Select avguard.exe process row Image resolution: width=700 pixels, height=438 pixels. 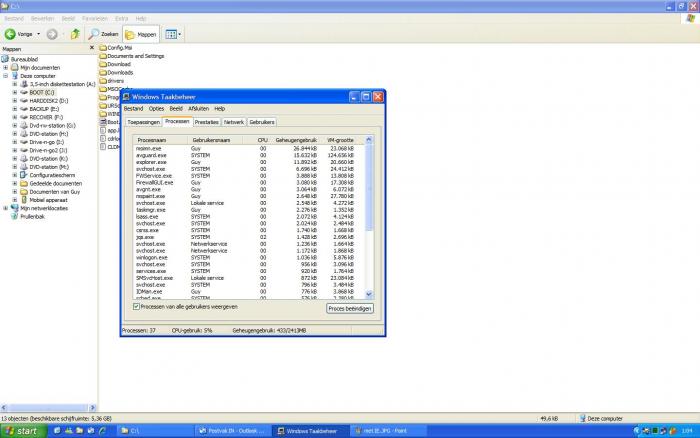click(x=248, y=155)
